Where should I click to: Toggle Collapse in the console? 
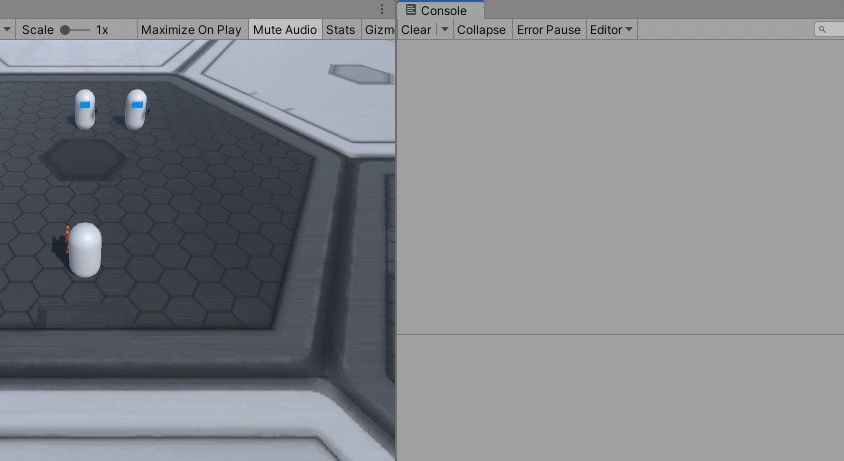tap(481, 30)
